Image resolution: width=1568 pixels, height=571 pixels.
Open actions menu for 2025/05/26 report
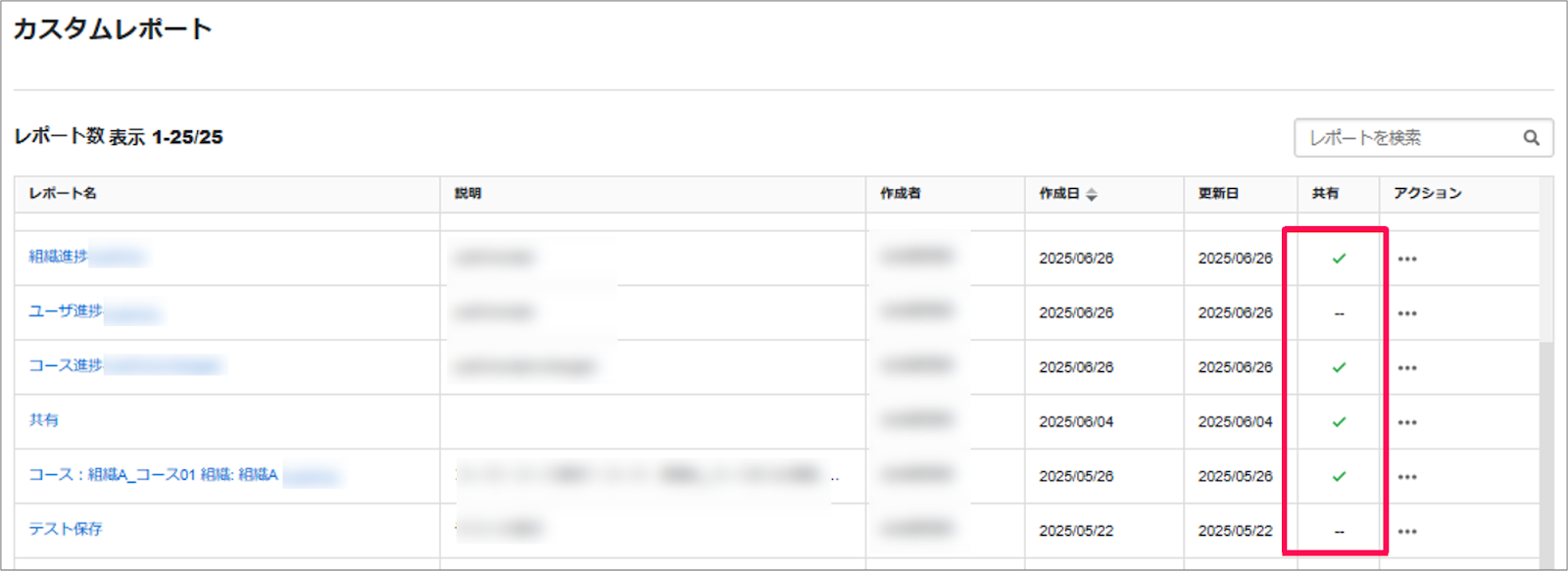[1407, 477]
